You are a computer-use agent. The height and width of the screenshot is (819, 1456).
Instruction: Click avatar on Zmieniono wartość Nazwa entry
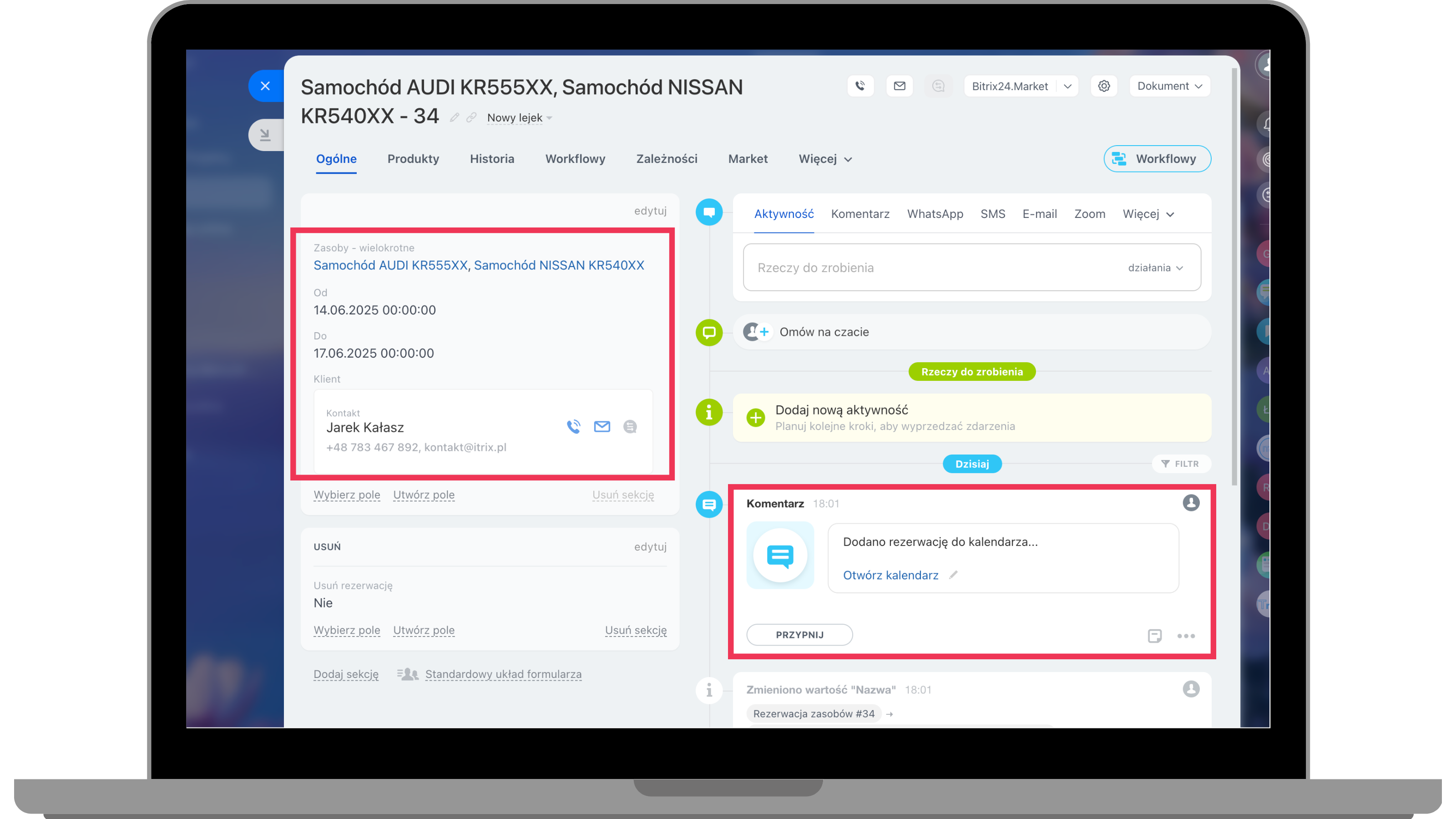click(x=1191, y=689)
